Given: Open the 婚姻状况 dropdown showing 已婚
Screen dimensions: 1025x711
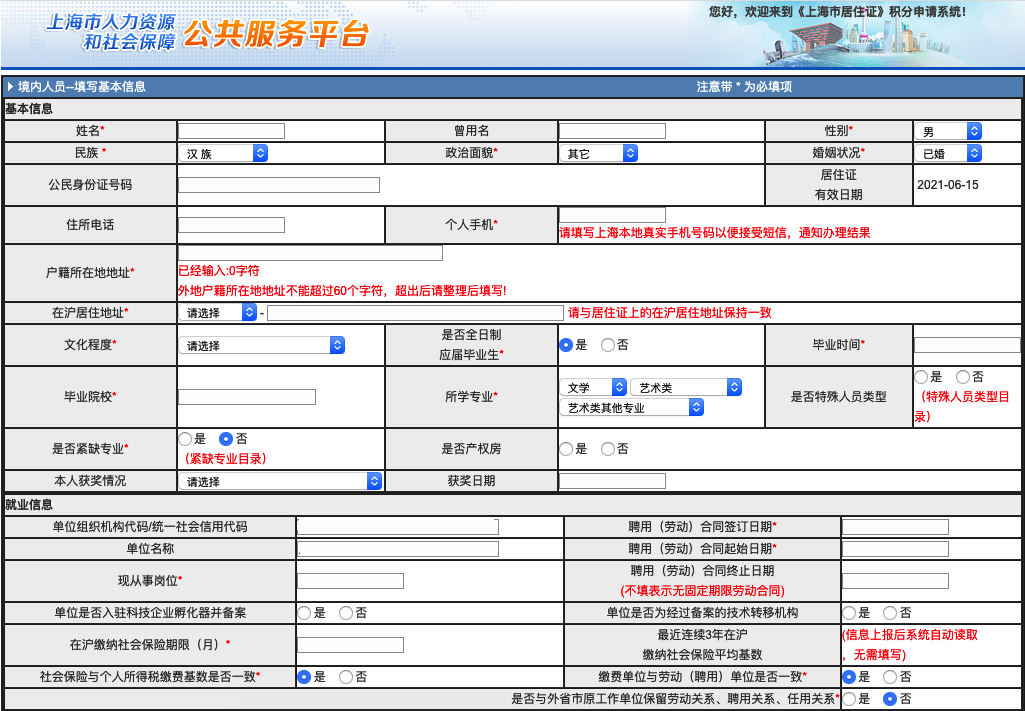Looking at the screenshot, I should [x=948, y=154].
